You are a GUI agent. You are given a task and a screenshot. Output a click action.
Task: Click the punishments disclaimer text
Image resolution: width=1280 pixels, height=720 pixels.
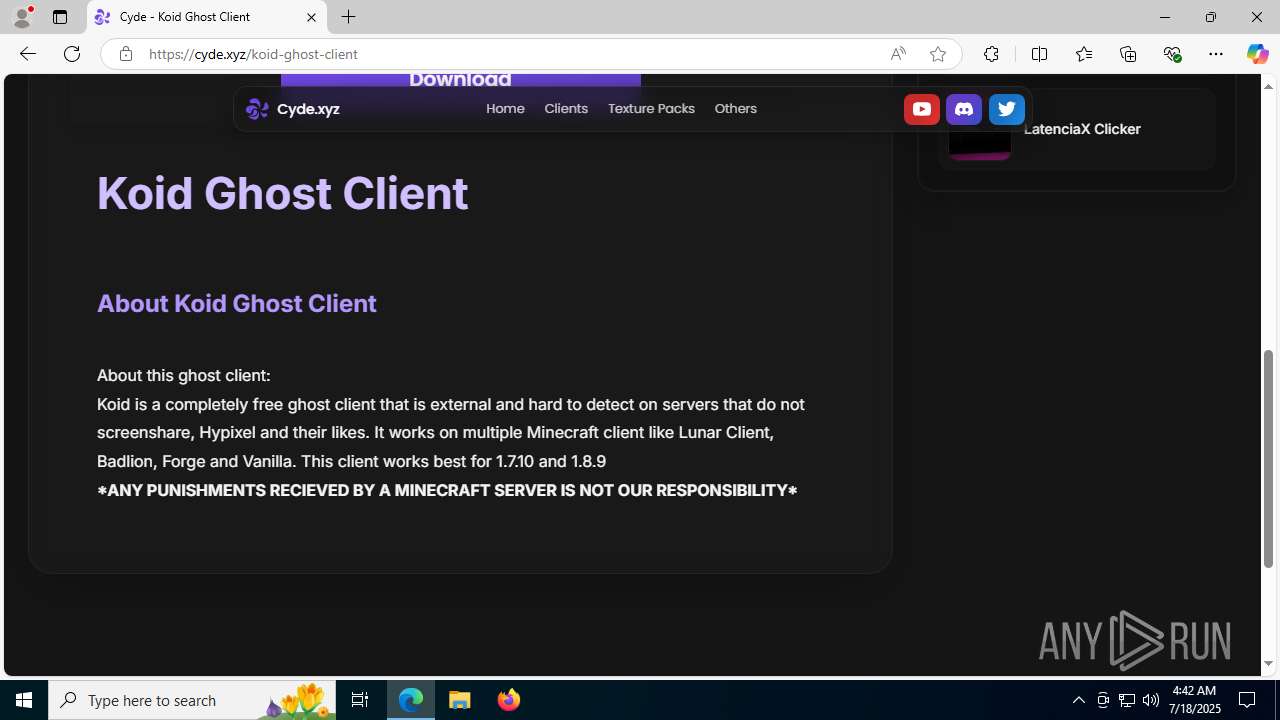click(x=447, y=490)
